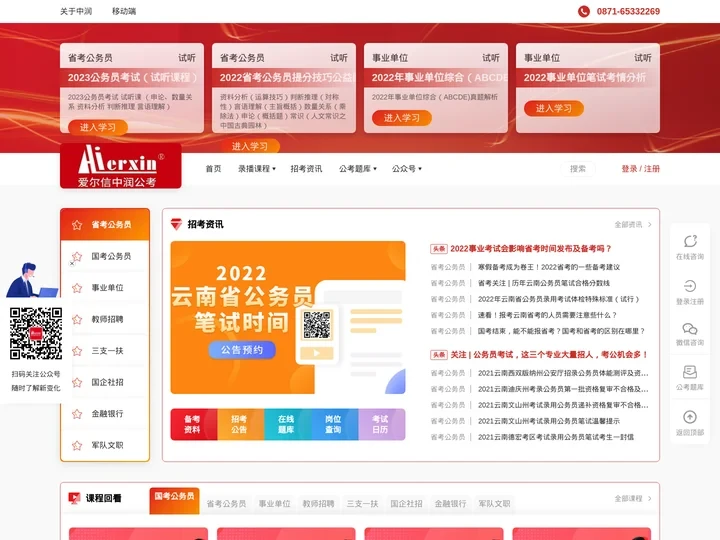This screenshot has width=720, height=540.
Task: Click the 返回顶部 up-arrow icon
Action: [x=690, y=417]
